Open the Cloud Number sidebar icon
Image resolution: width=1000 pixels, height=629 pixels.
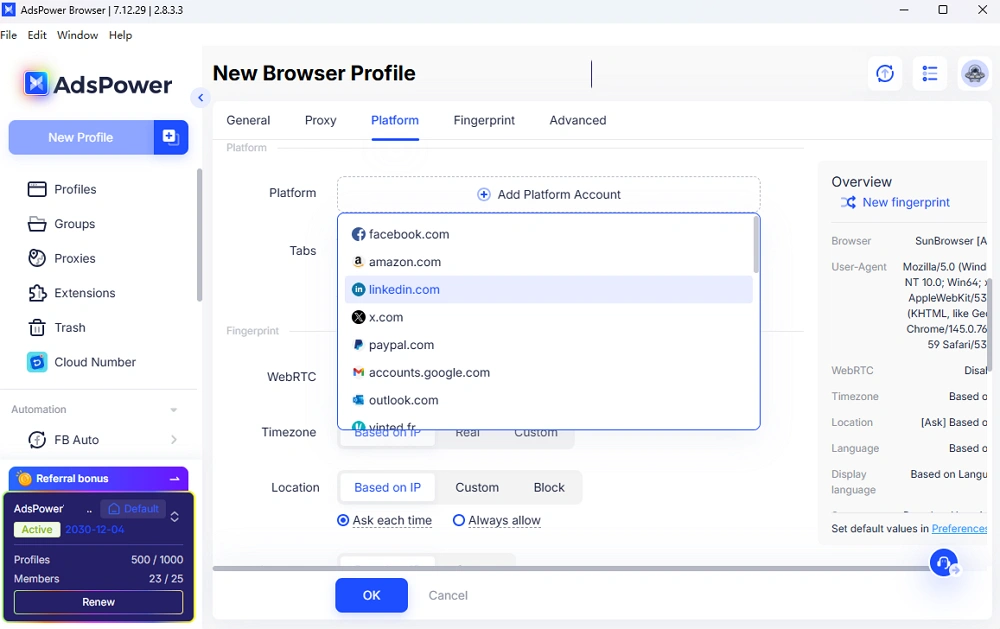pyautogui.click(x=37, y=362)
